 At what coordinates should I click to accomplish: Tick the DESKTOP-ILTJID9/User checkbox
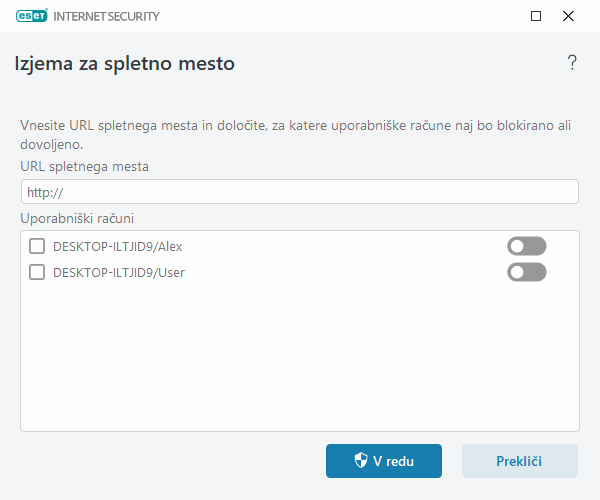pyautogui.click(x=37, y=272)
